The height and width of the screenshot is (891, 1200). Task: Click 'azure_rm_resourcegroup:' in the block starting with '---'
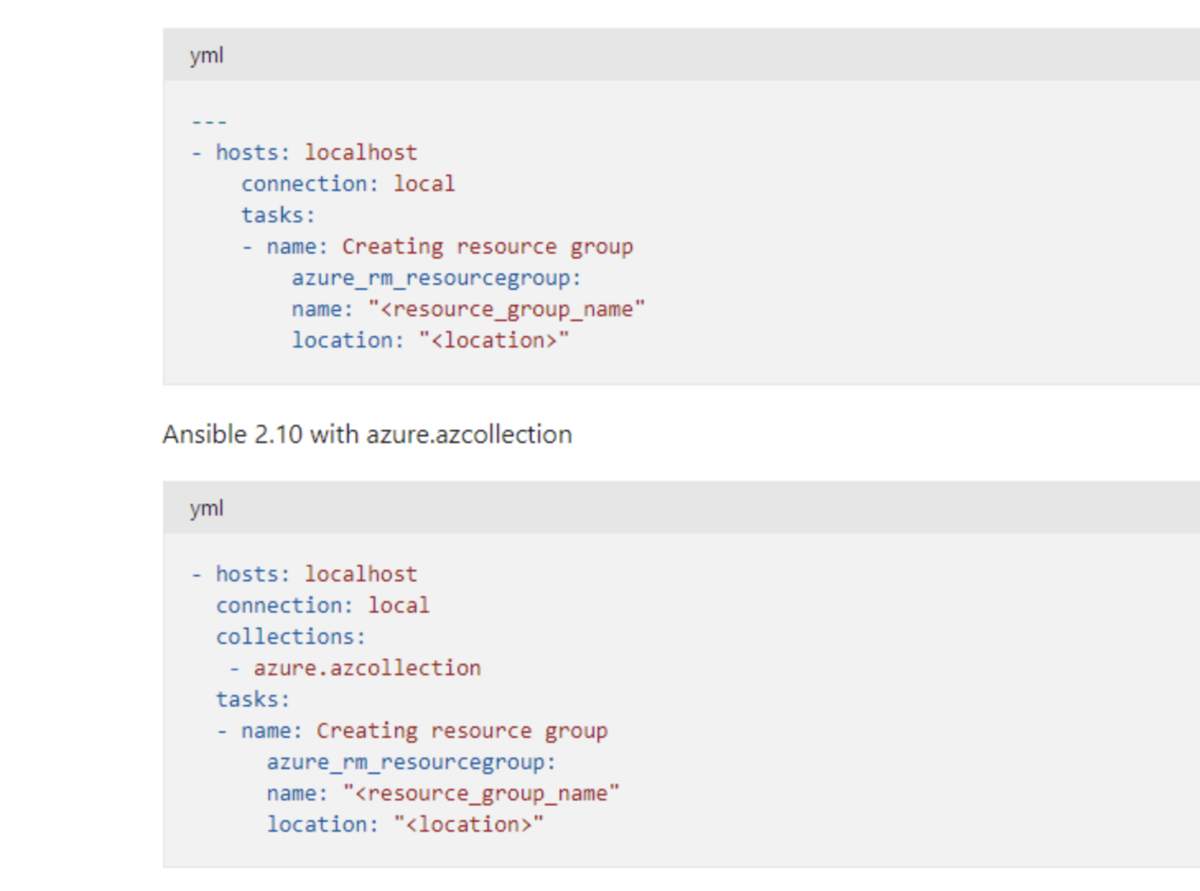[436, 278]
